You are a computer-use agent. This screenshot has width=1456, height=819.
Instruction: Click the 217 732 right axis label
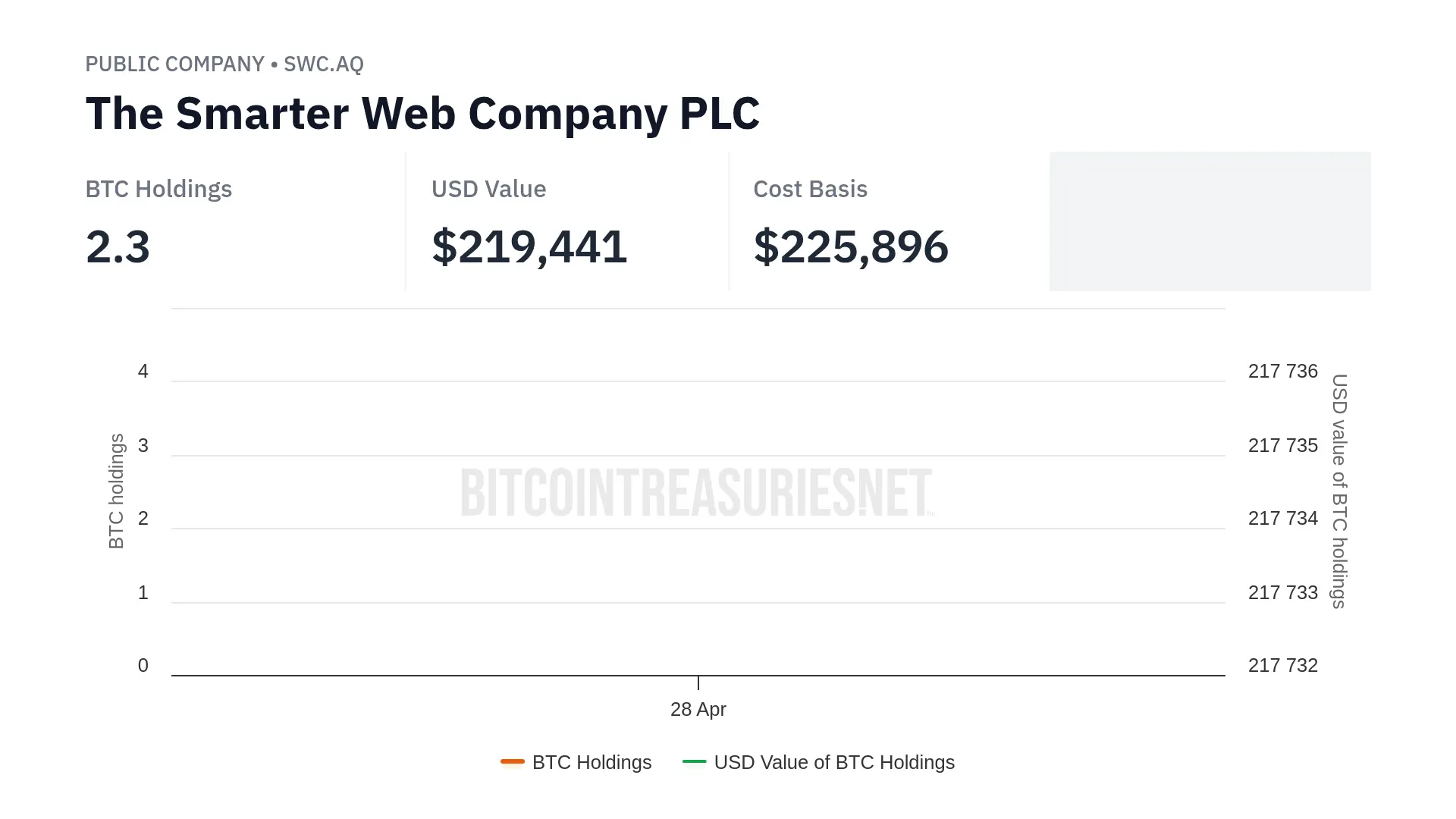pyautogui.click(x=1282, y=666)
